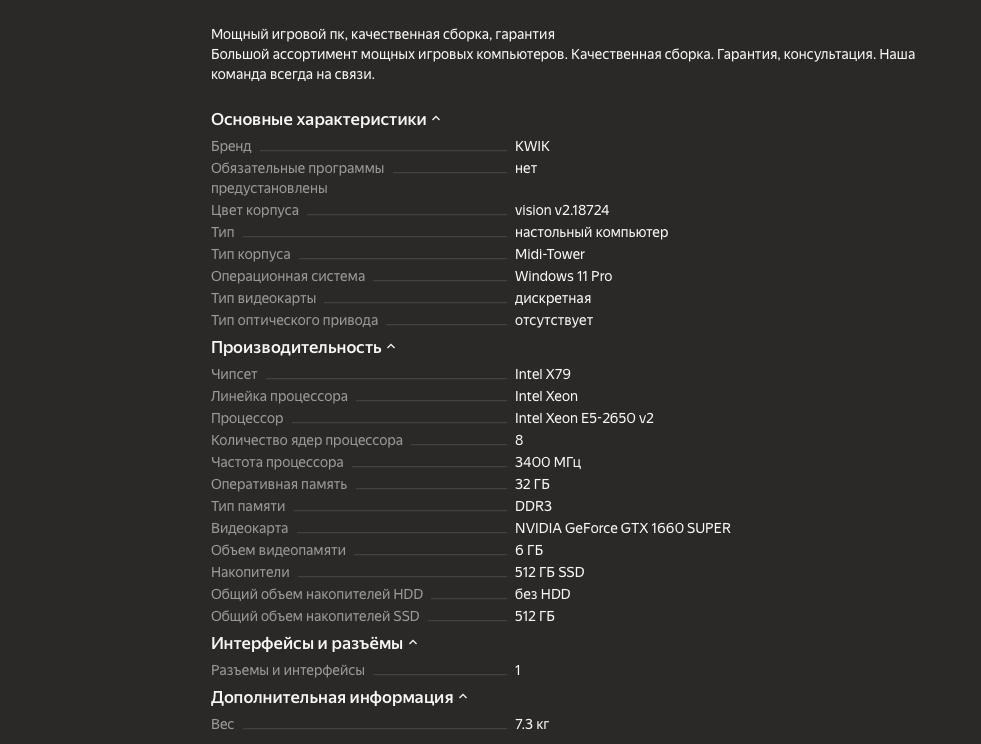Image resolution: width=981 pixels, height=744 pixels.
Task: Click the Windows 11 Pro value
Action: [563, 277]
